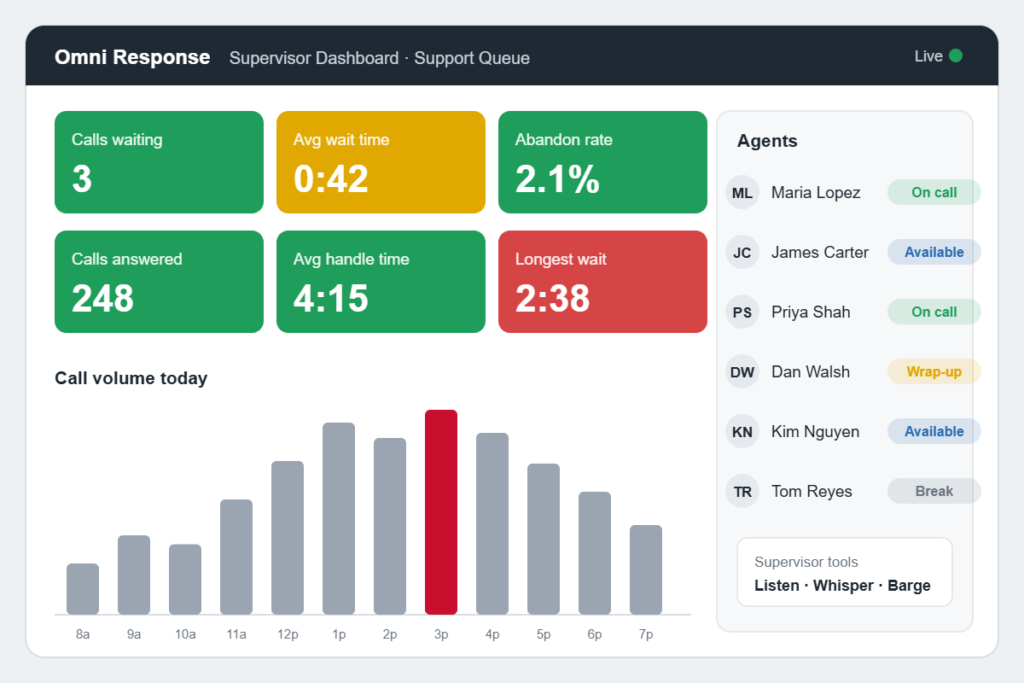Click the Call volume today heading
Image resolution: width=1024 pixels, height=683 pixels.
131,378
